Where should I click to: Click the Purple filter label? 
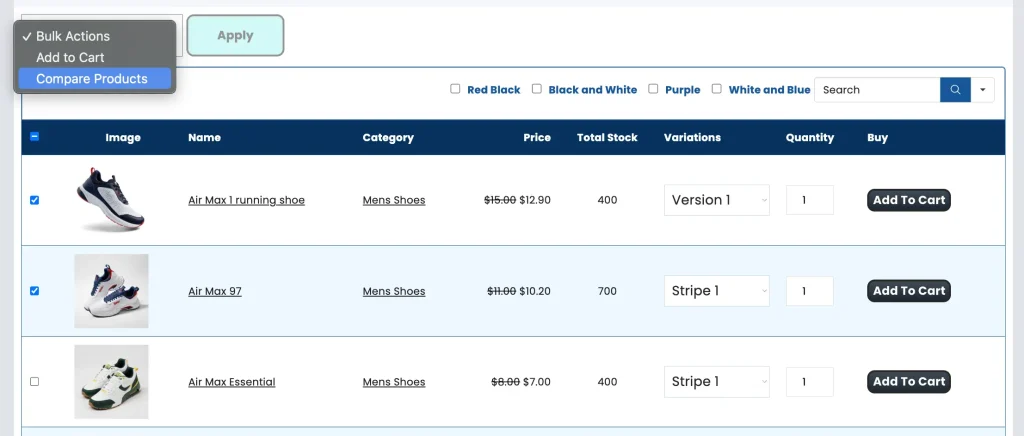click(x=682, y=90)
